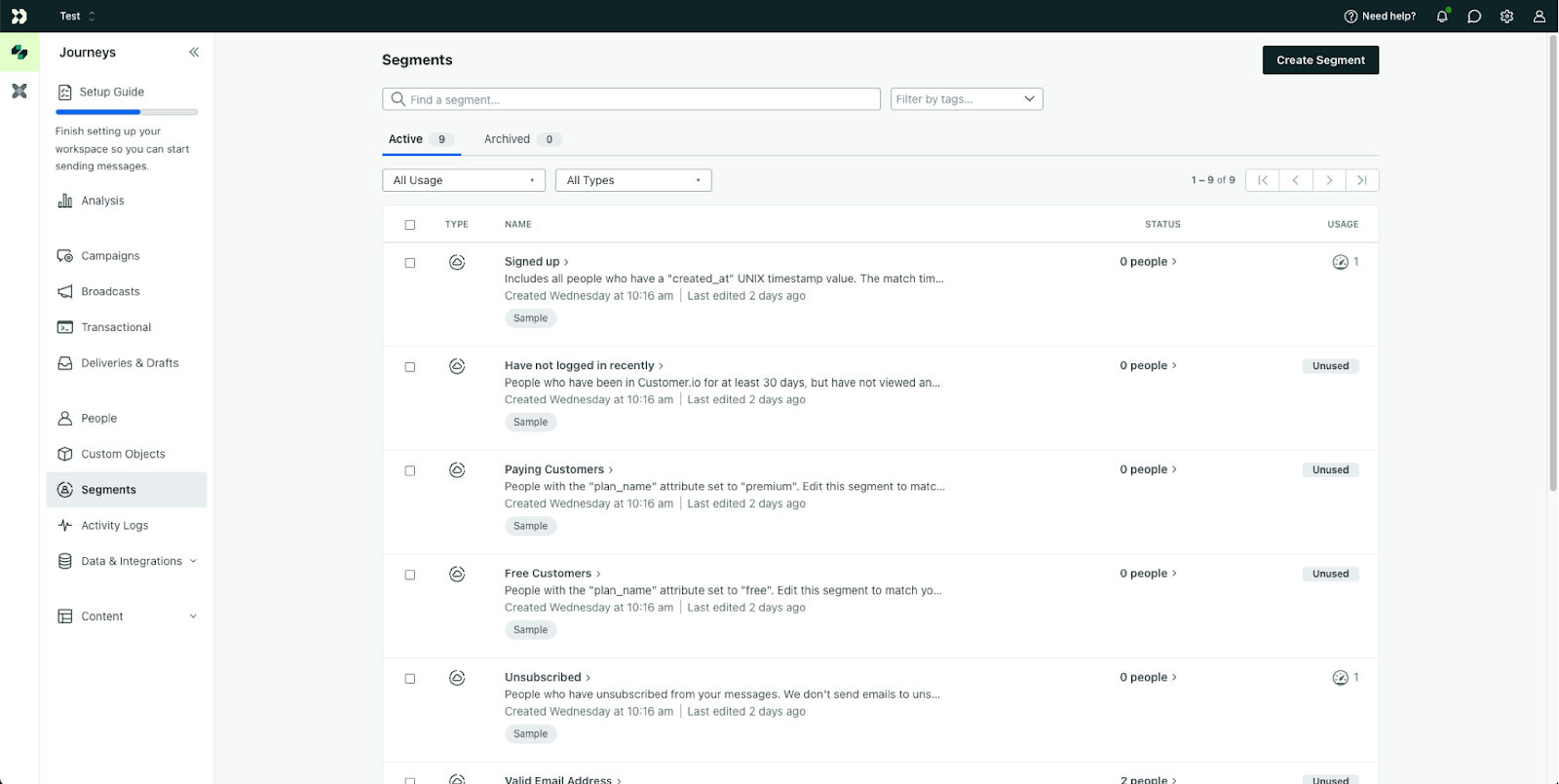This screenshot has height=784, width=1559.
Task: Open the Journeys product icon in left rail
Action: [x=19, y=52]
